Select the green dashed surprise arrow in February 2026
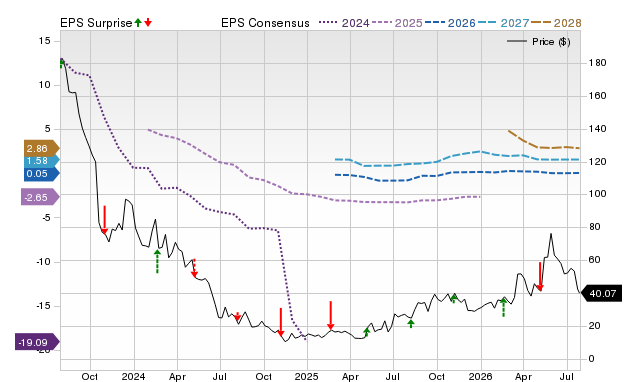The height and width of the screenshot is (382, 640). (x=503, y=307)
